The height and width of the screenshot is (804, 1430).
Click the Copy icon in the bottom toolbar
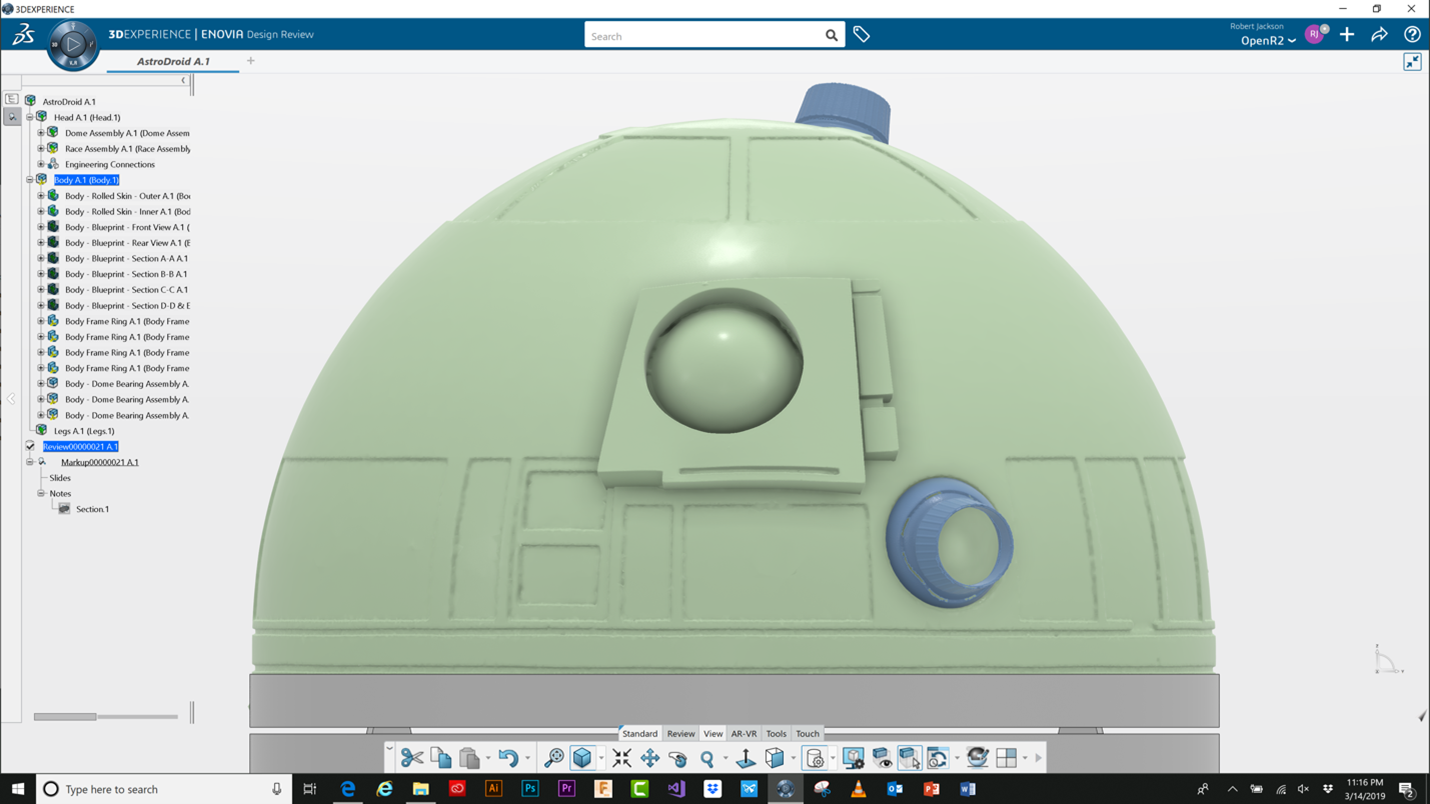(x=440, y=757)
